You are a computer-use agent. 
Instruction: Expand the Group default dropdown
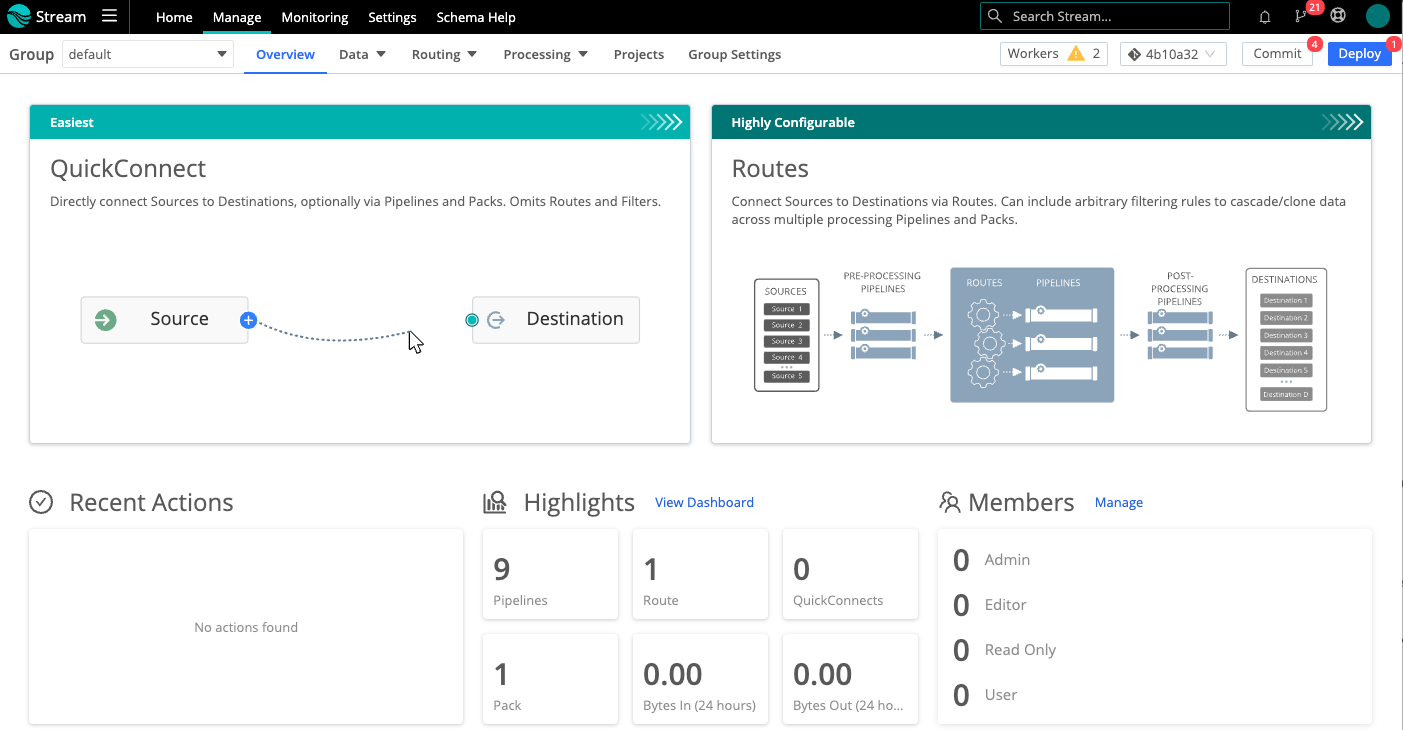tap(148, 54)
